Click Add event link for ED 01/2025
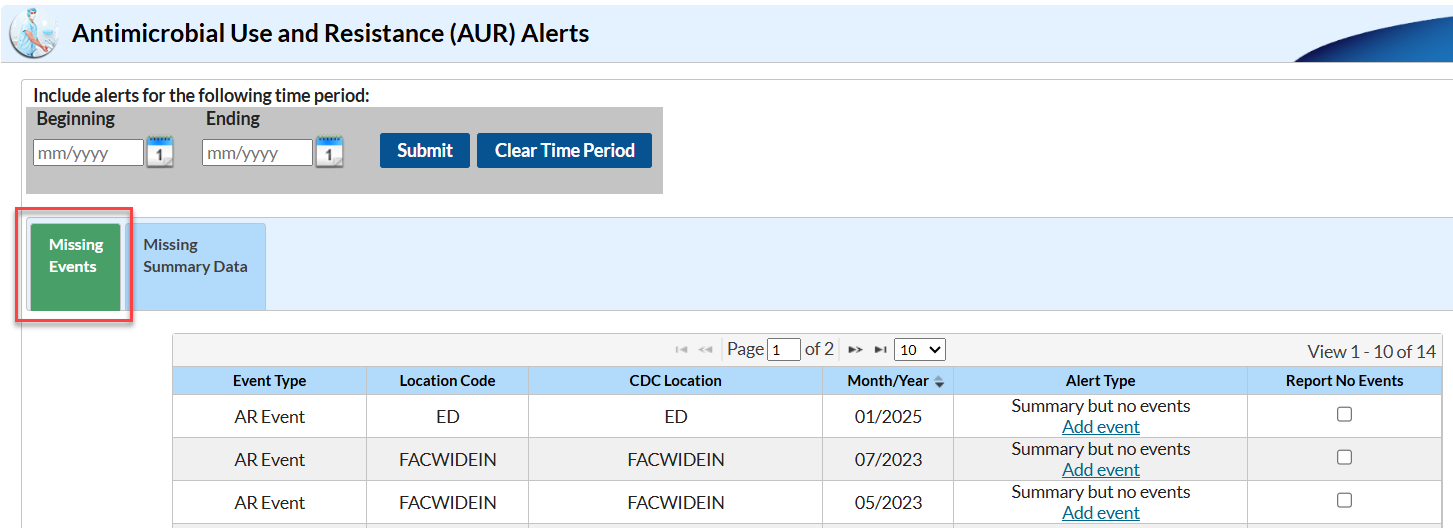This screenshot has width=1453, height=528. click(x=1100, y=427)
